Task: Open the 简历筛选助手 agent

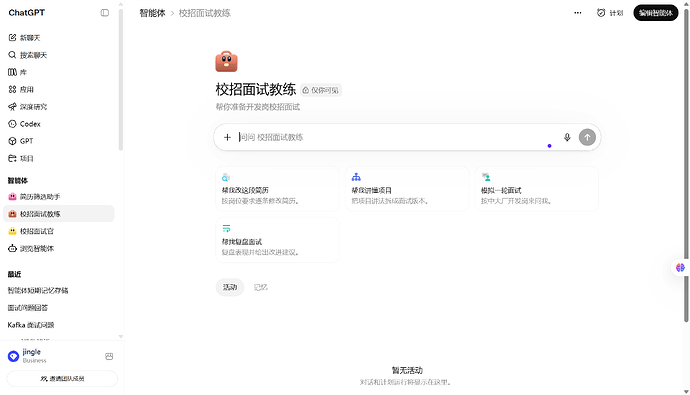Action: [x=59, y=197]
